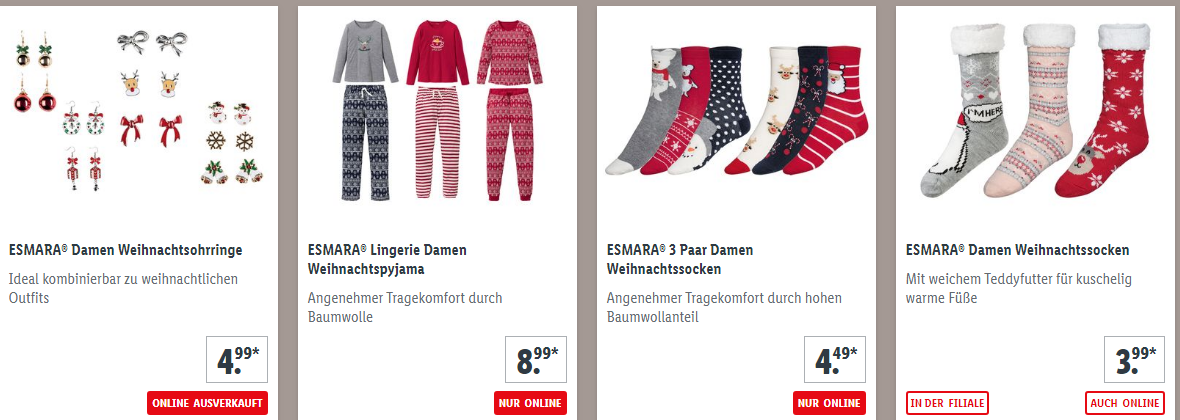Screen dimensions: 1180x420
Task: Click the ONLINE AUSVERKAUFT badge
Action: (x=208, y=403)
